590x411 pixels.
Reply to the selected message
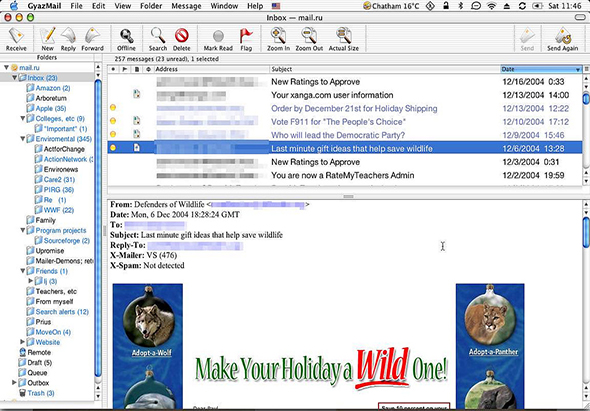click(x=68, y=39)
